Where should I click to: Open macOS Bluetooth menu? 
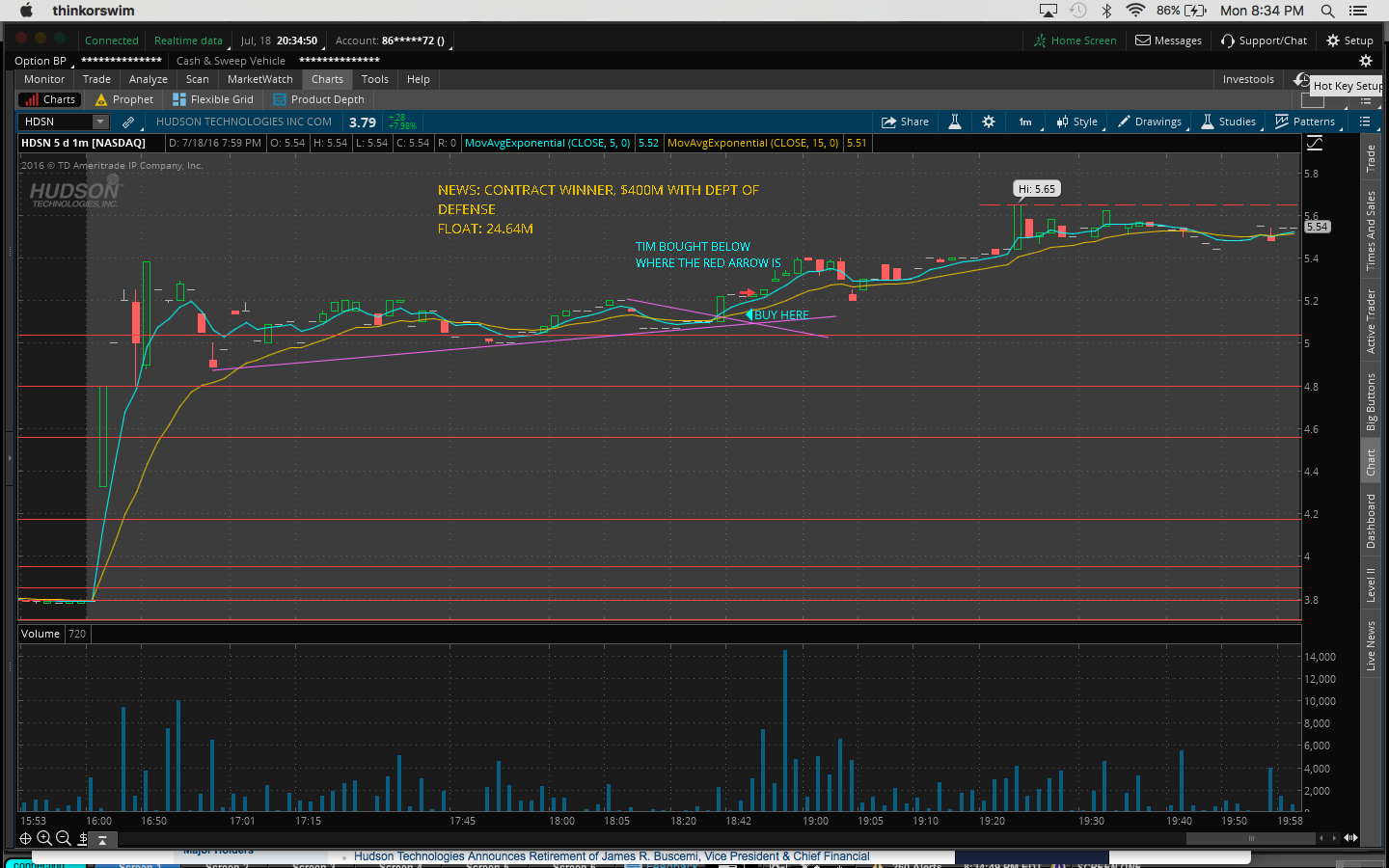(1107, 11)
